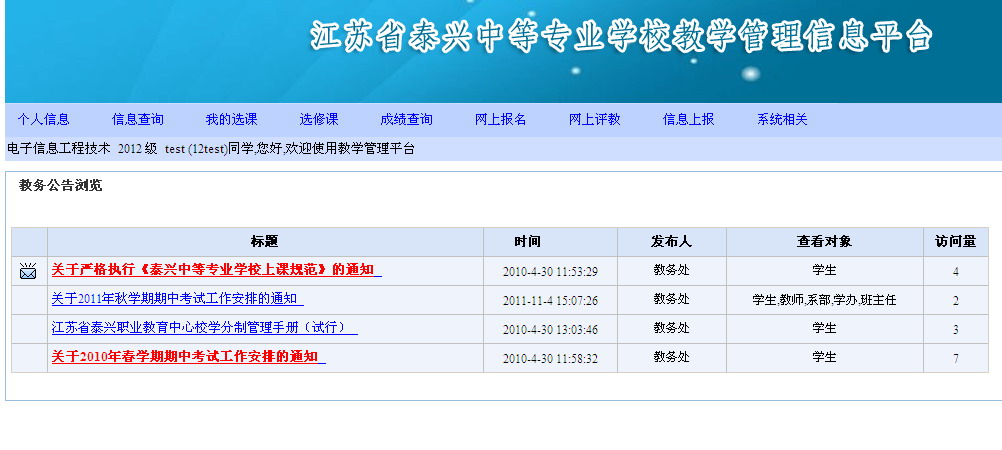Screen dimensions: 1002x450
Task: Select the 网上评教 menu
Action: coord(594,119)
